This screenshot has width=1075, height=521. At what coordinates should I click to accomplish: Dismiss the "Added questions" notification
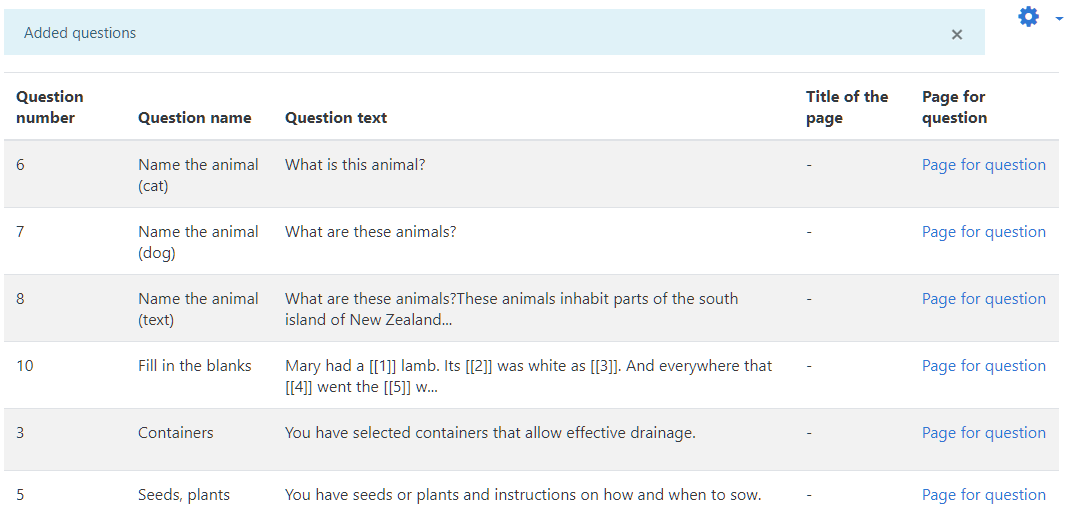[x=956, y=34]
